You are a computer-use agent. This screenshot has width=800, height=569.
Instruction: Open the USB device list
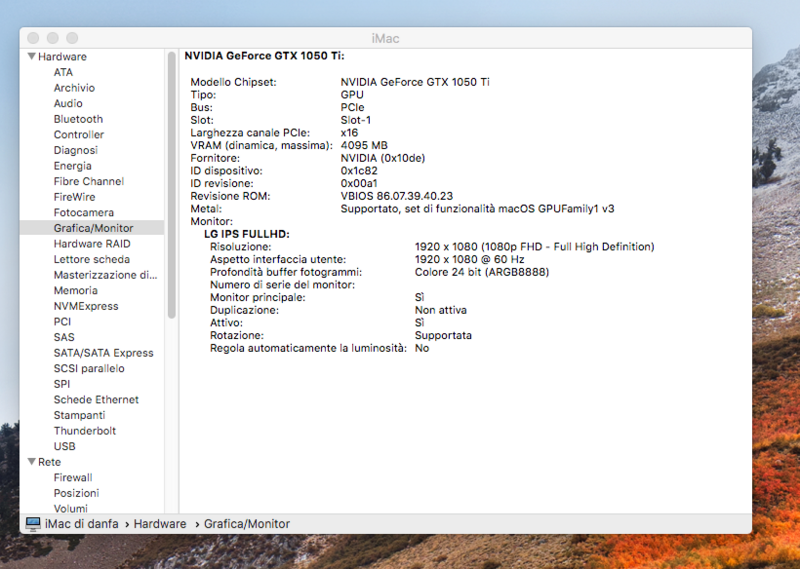(x=64, y=446)
